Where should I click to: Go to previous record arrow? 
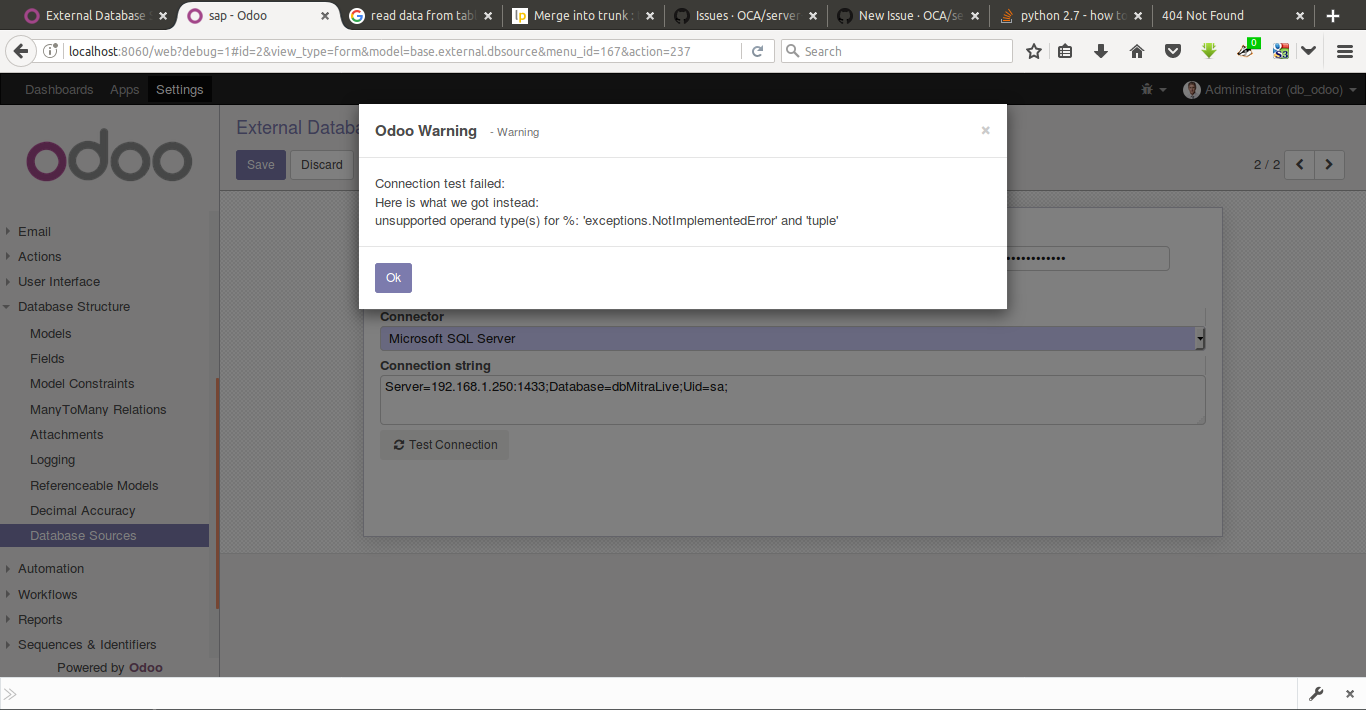[1300, 165]
